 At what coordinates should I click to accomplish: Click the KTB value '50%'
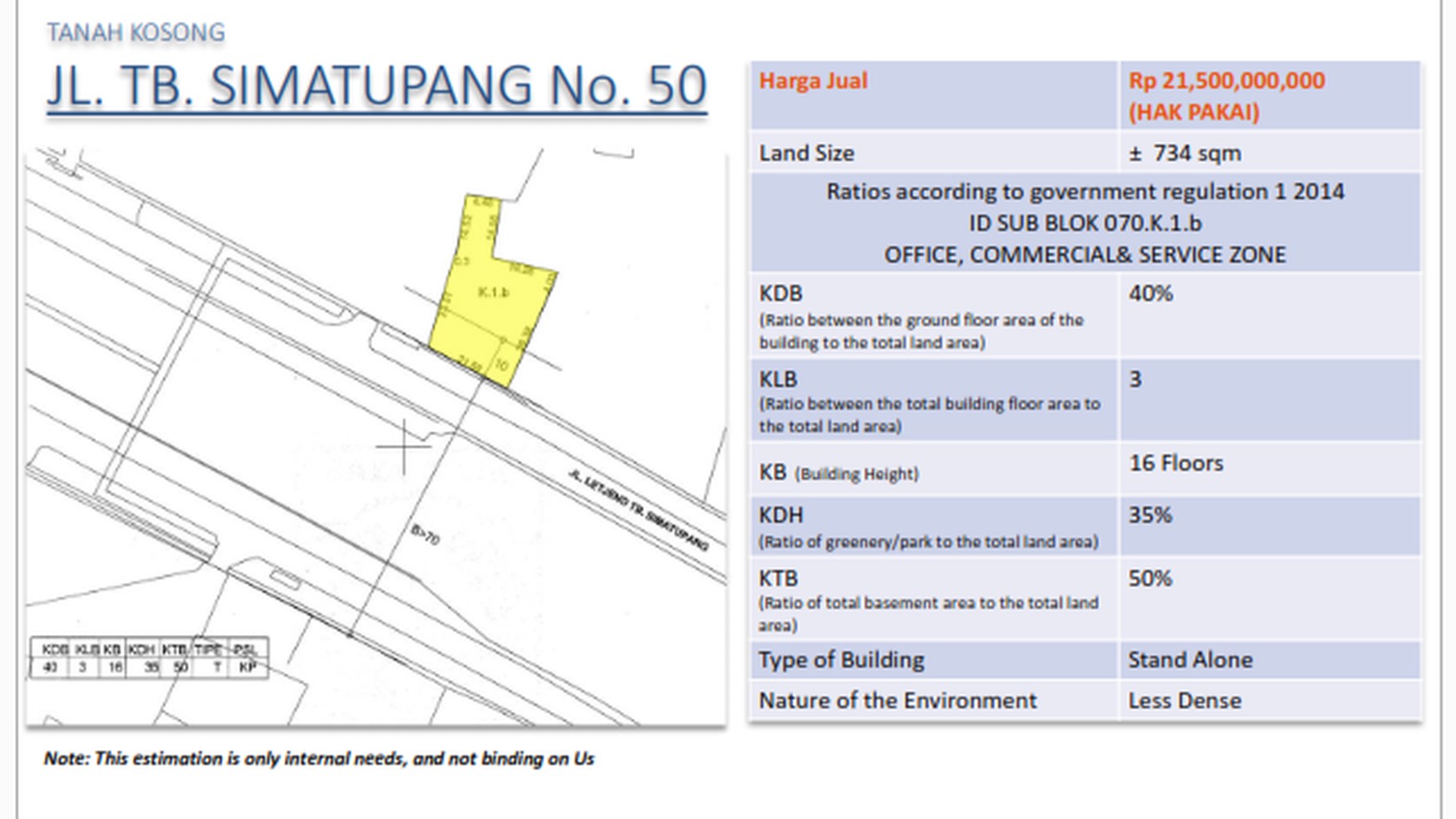pyautogui.click(x=1150, y=578)
